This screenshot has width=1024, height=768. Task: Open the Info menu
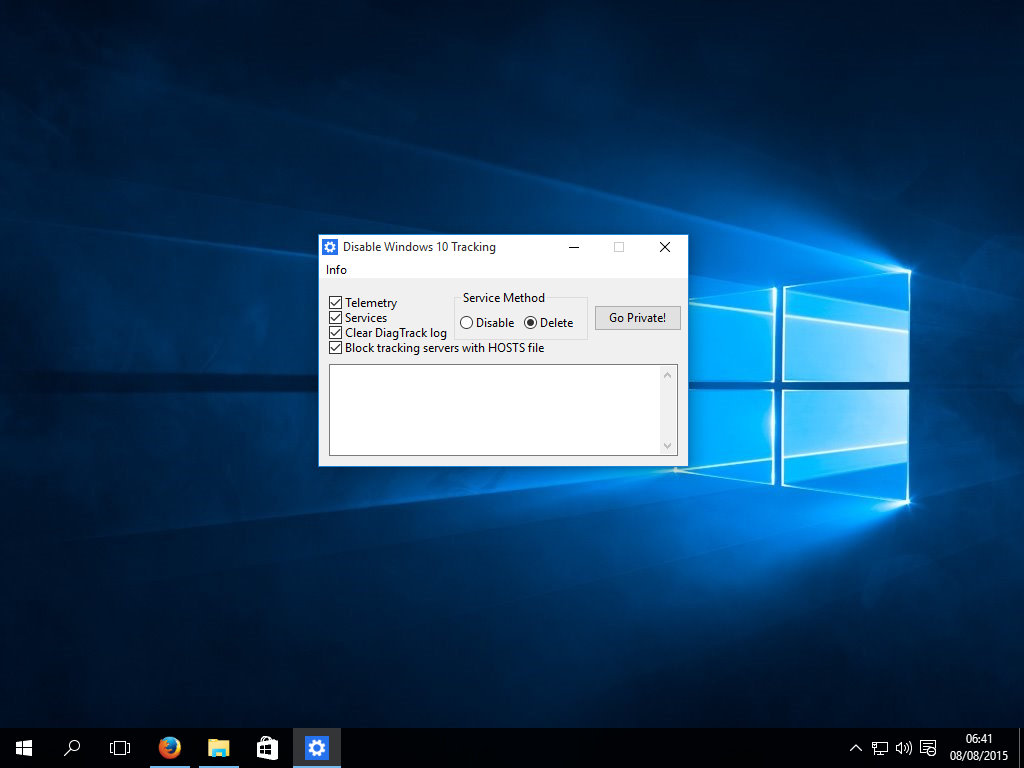click(x=336, y=270)
